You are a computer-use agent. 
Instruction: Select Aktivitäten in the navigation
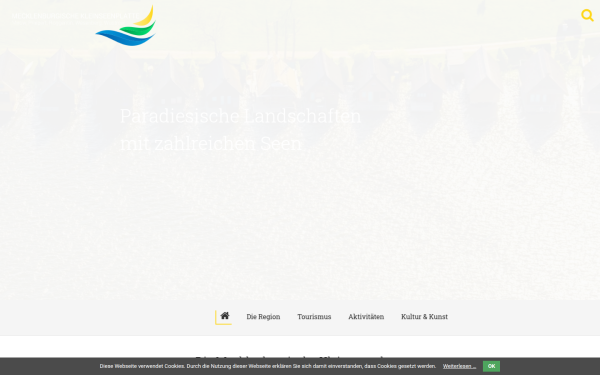pyautogui.click(x=366, y=317)
